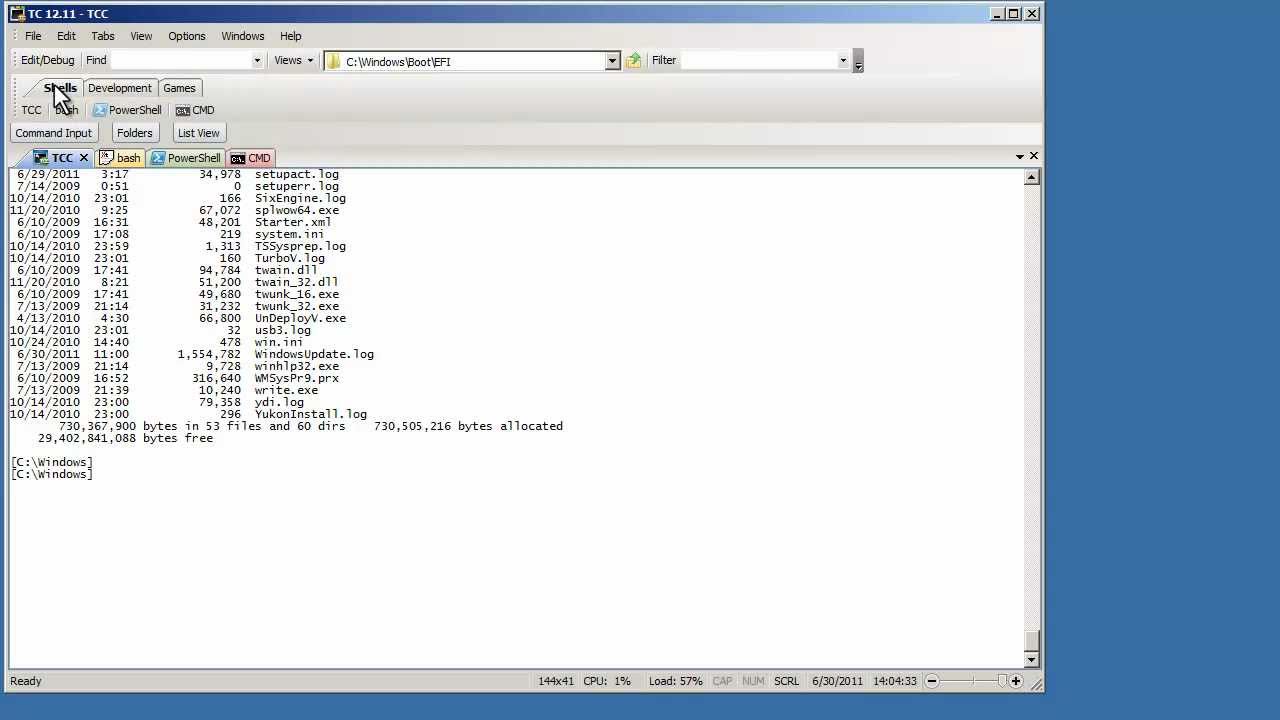Close the active tab window via X
1280x720 pixels.
1034,156
